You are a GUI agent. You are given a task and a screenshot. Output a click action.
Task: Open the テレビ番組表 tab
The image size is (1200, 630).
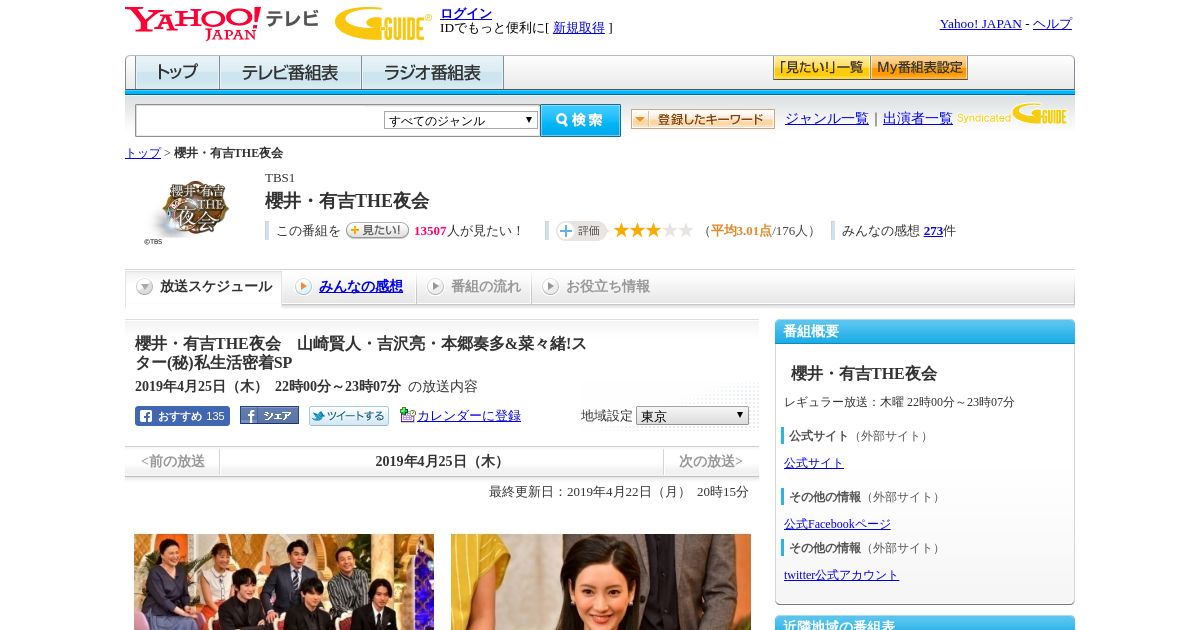(290, 73)
